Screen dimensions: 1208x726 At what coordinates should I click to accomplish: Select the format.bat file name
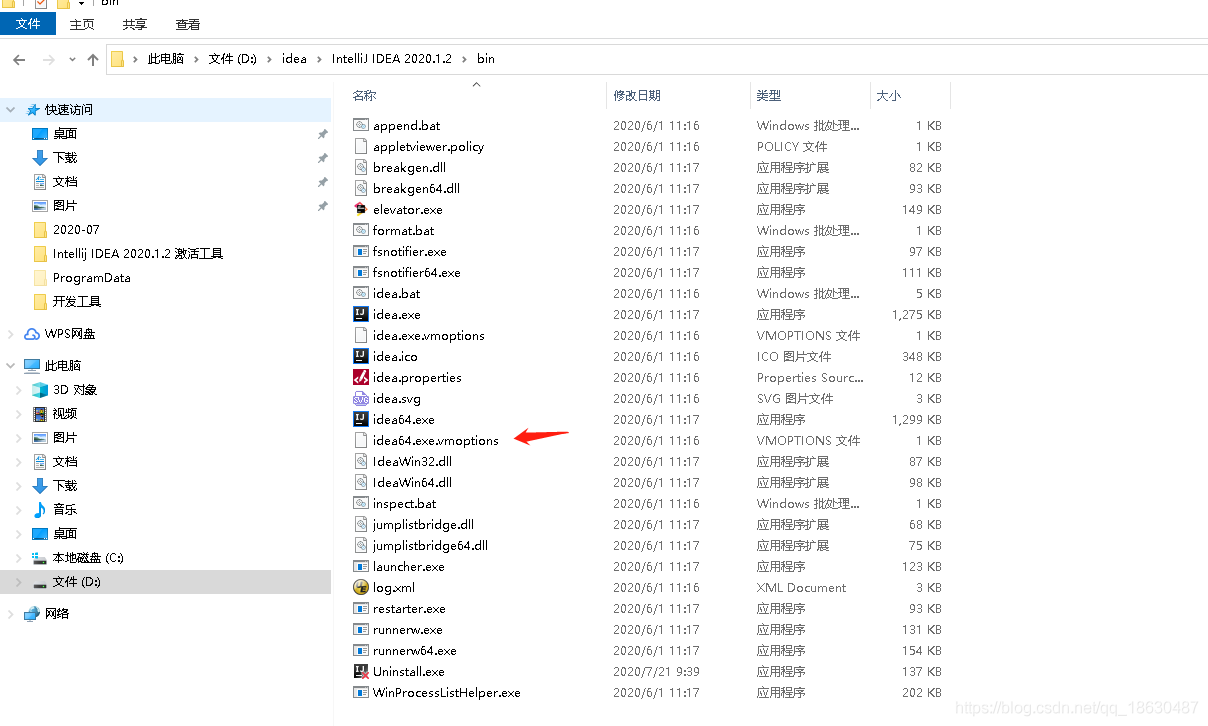tap(403, 230)
